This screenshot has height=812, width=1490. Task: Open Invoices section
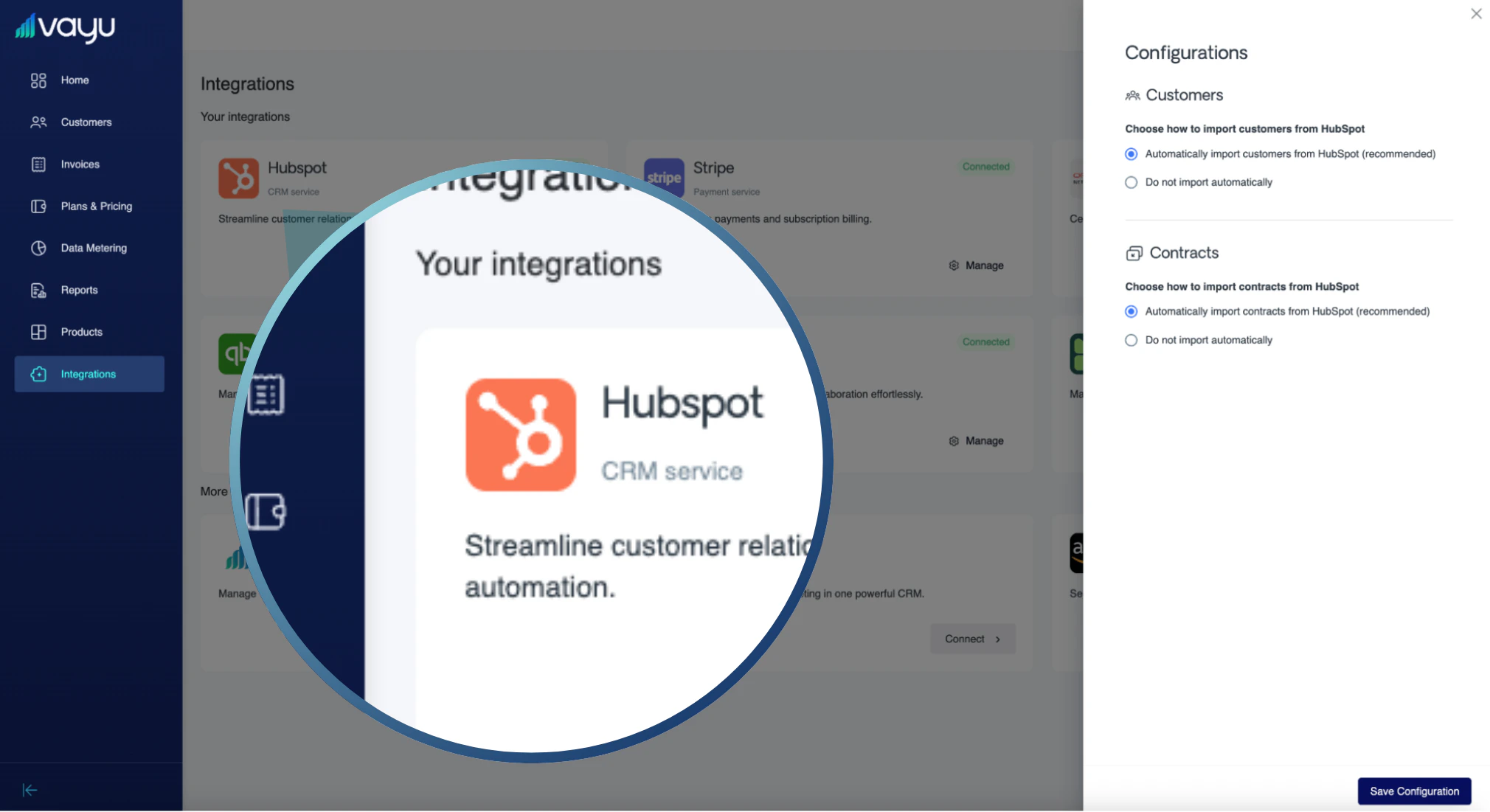pyautogui.click(x=89, y=164)
